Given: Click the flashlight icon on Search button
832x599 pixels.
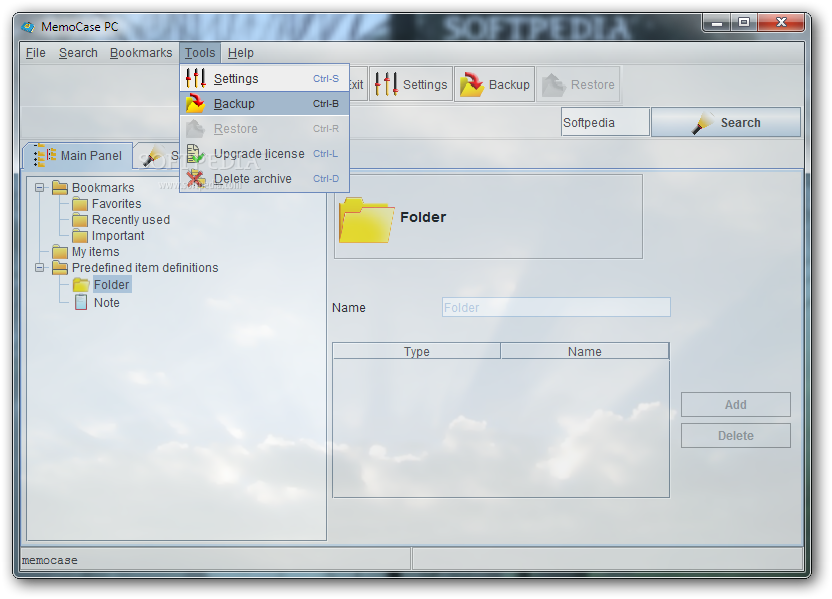Looking at the screenshot, I should pyautogui.click(x=703, y=123).
